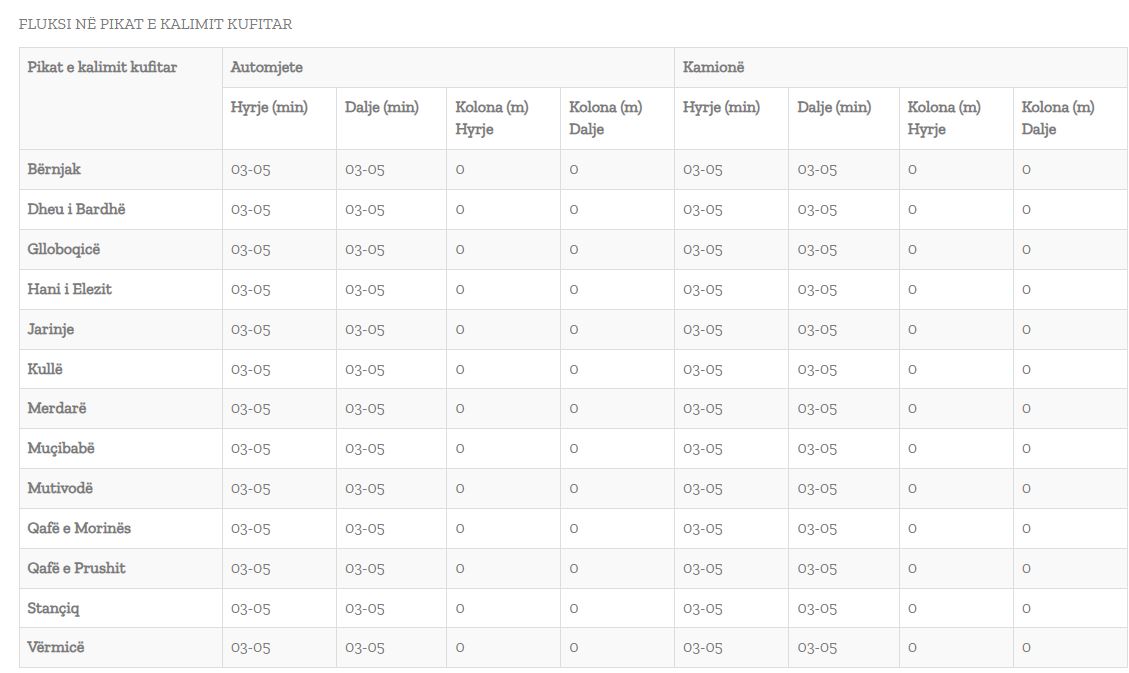Click the Kolona (m) Hyrje header under Kamionë

[x=944, y=118]
